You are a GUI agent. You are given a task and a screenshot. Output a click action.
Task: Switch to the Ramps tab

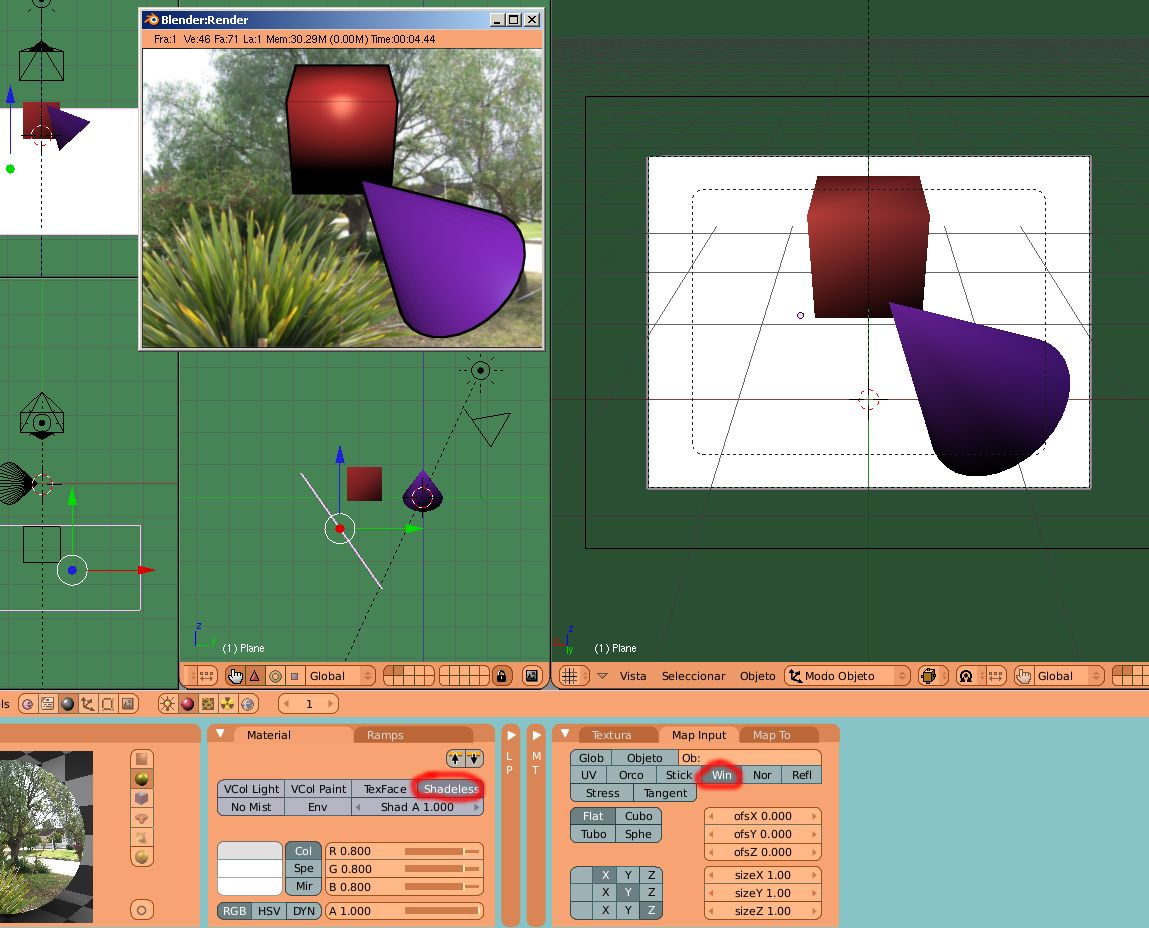click(385, 735)
